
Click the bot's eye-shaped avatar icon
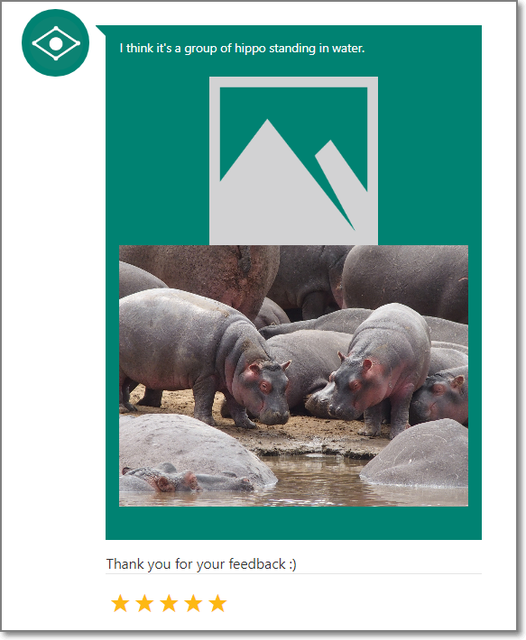click(x=55, y=43)
